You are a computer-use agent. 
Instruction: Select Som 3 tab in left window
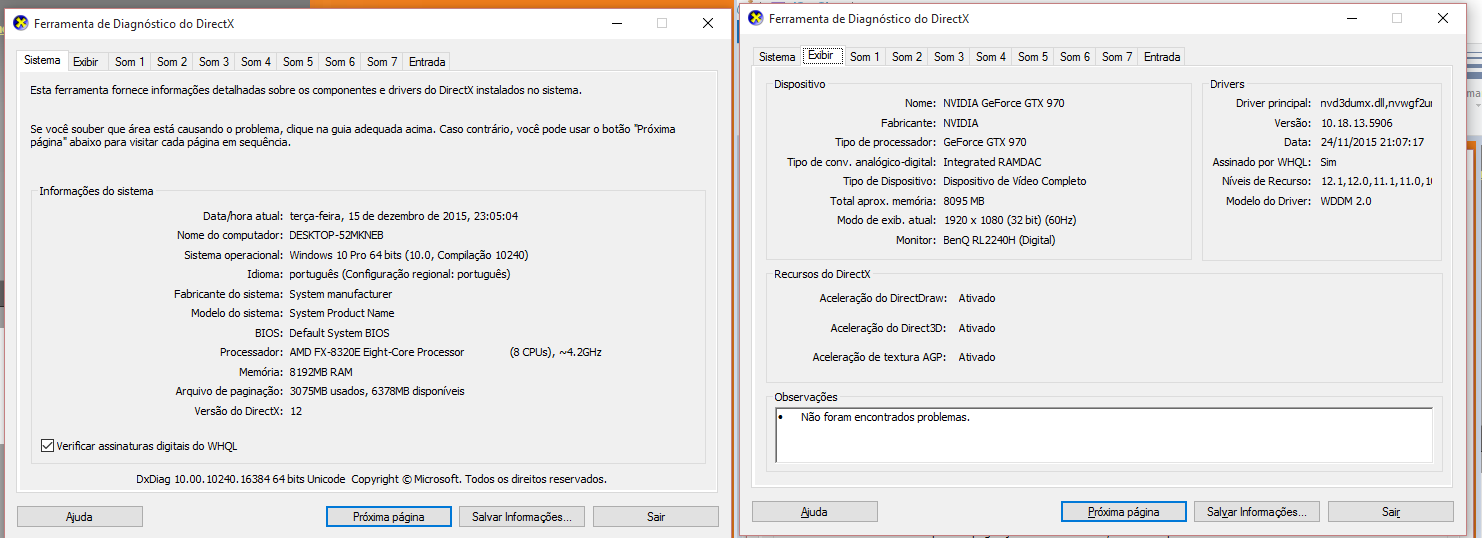pyautogui.click(x=214, y=62)
